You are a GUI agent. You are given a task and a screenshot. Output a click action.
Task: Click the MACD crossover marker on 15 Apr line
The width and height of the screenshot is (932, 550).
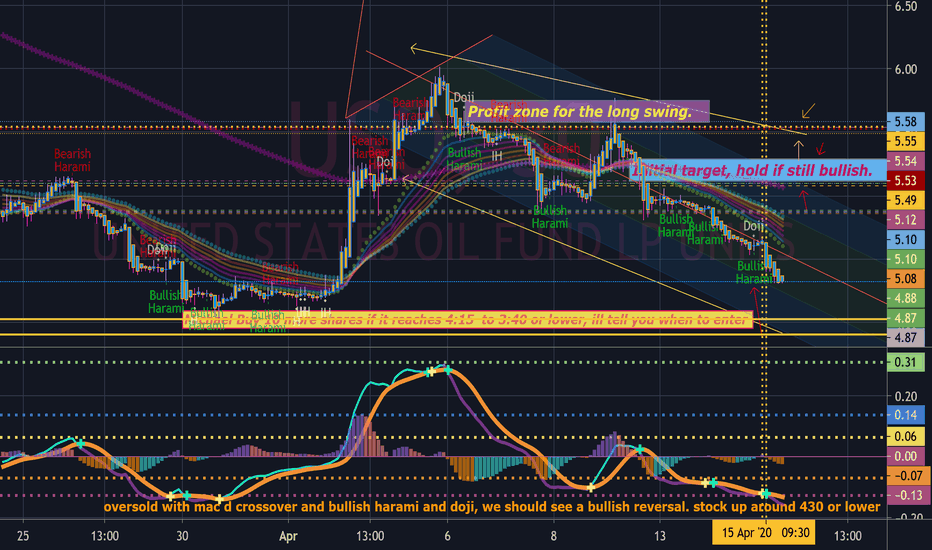(x=766, y=494)
